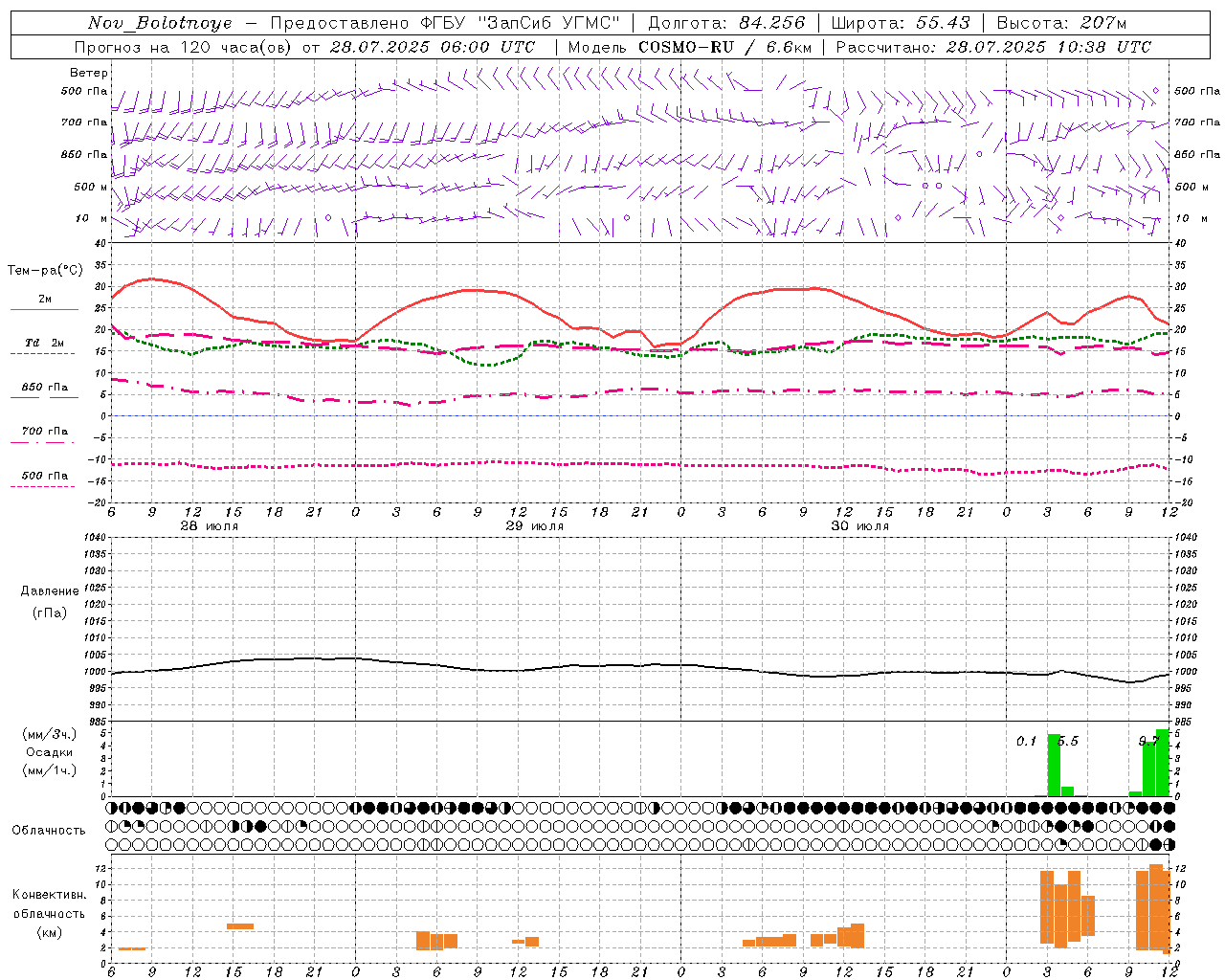The image size is (1225, 980).
Task: Click the Ветер wind panel label
Action: pyautogui.click(x=89, y=73)
